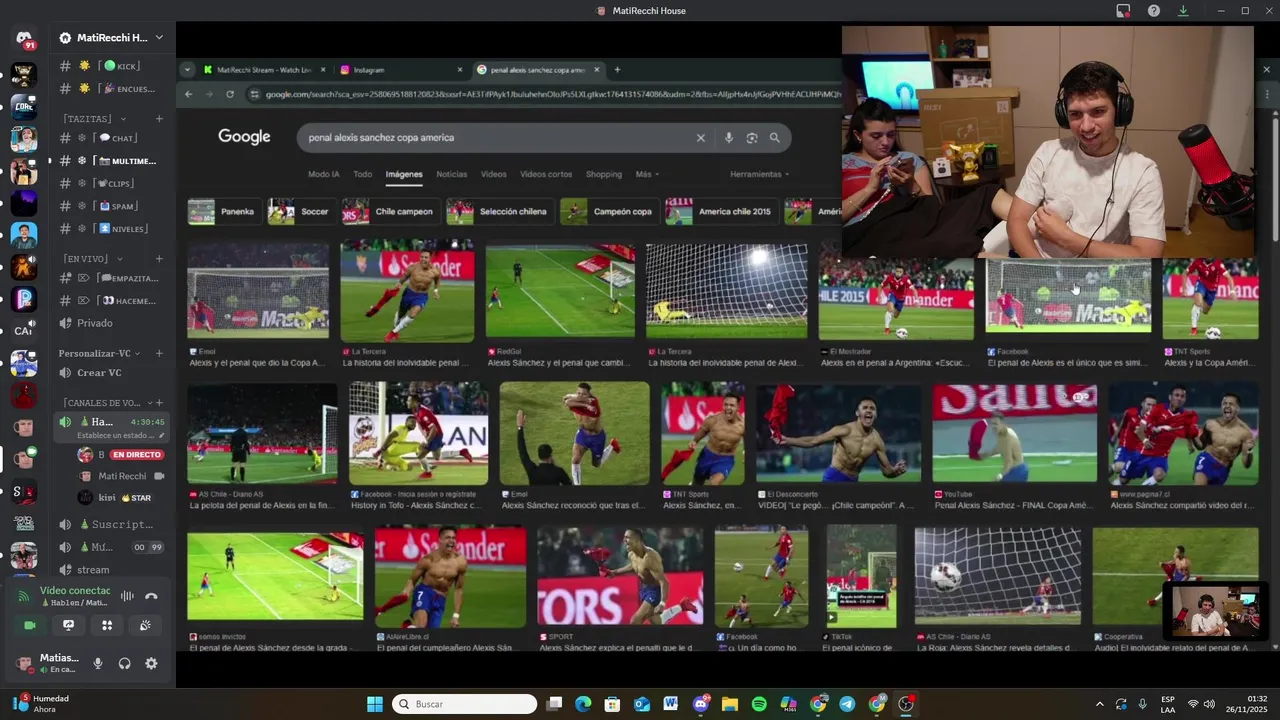
Task: Open the spam text channel
Action: [110, 206]
